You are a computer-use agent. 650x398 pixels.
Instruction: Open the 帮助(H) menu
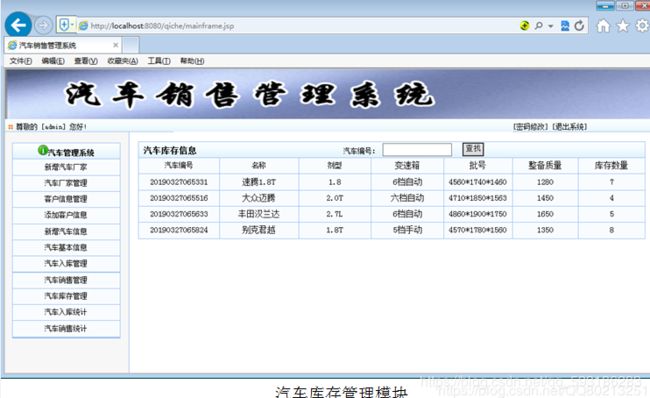coord(192,61)
